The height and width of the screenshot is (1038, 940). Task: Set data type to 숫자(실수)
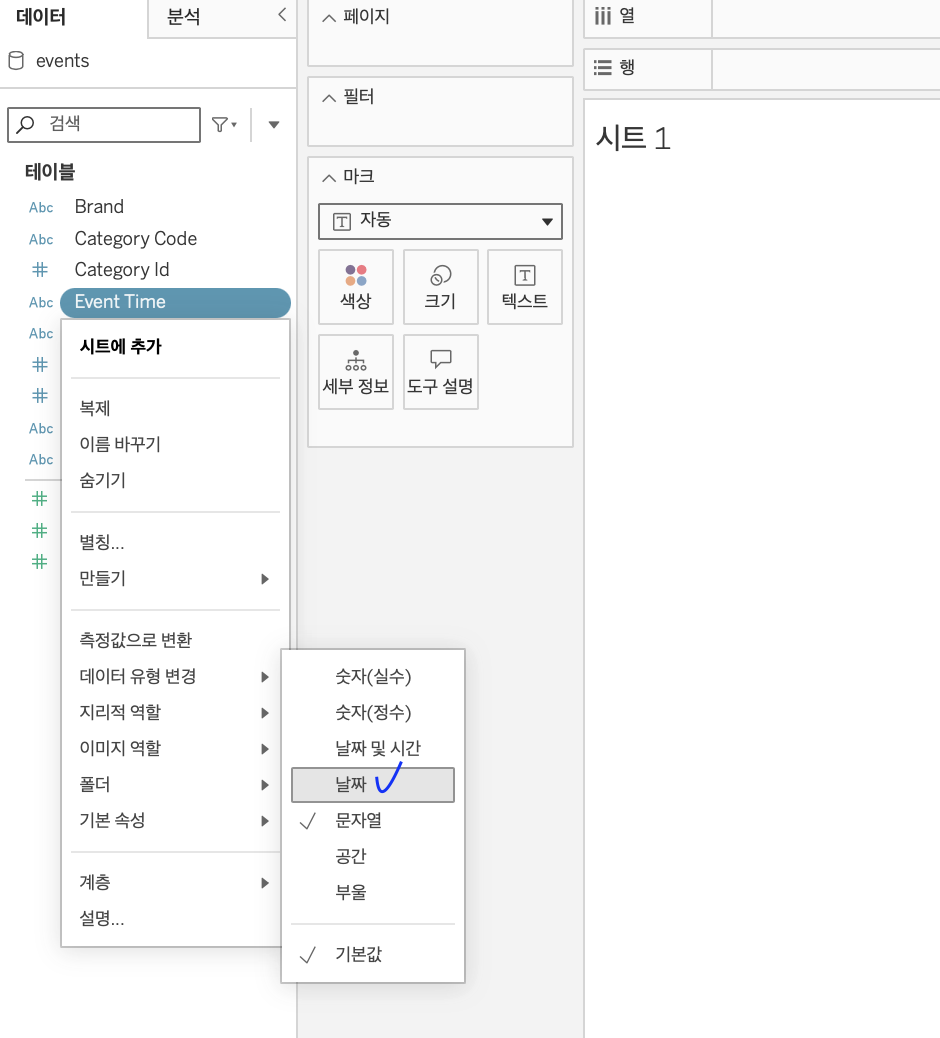coord(373,677)
